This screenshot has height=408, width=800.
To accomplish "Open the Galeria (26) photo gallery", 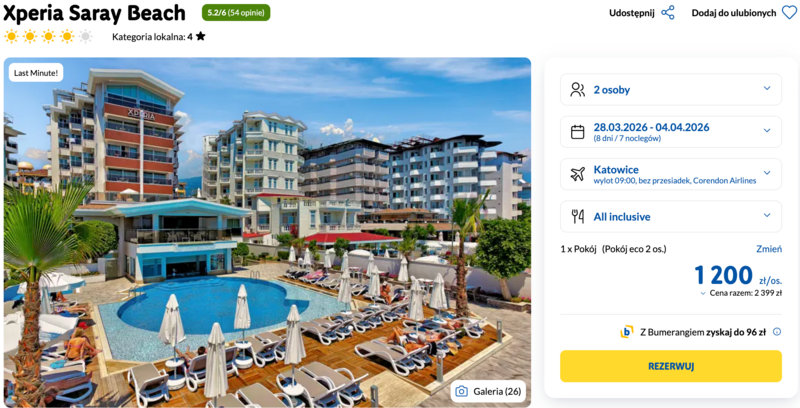I will pos(488,391).
